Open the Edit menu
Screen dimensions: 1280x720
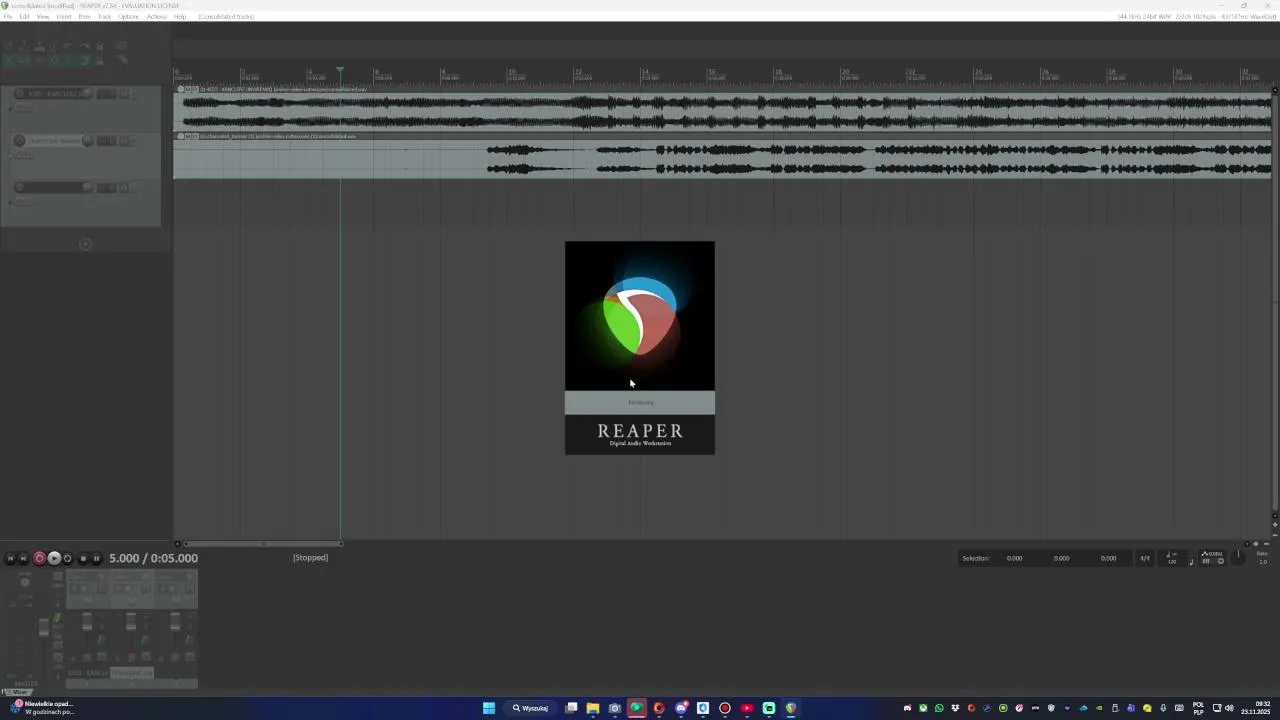[x=25, y=17]
